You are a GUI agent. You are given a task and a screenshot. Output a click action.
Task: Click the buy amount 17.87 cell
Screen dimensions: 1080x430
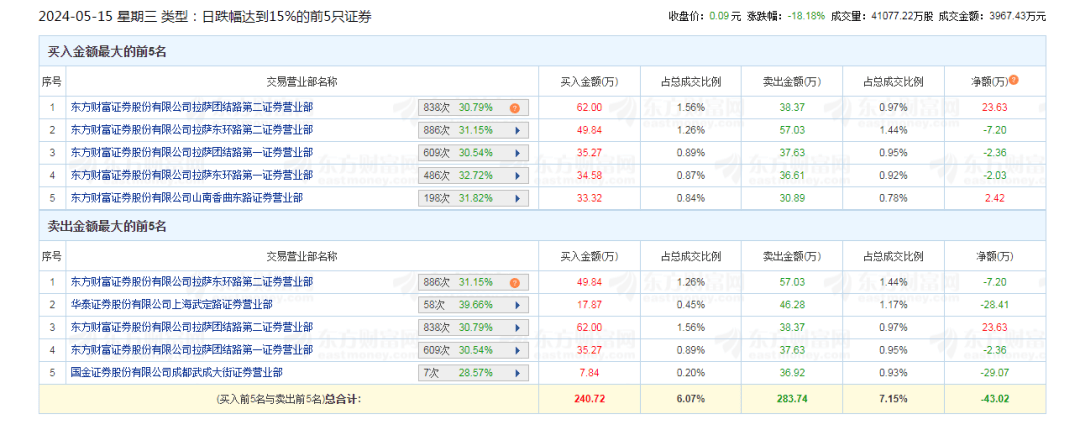[x=590, y=305]
